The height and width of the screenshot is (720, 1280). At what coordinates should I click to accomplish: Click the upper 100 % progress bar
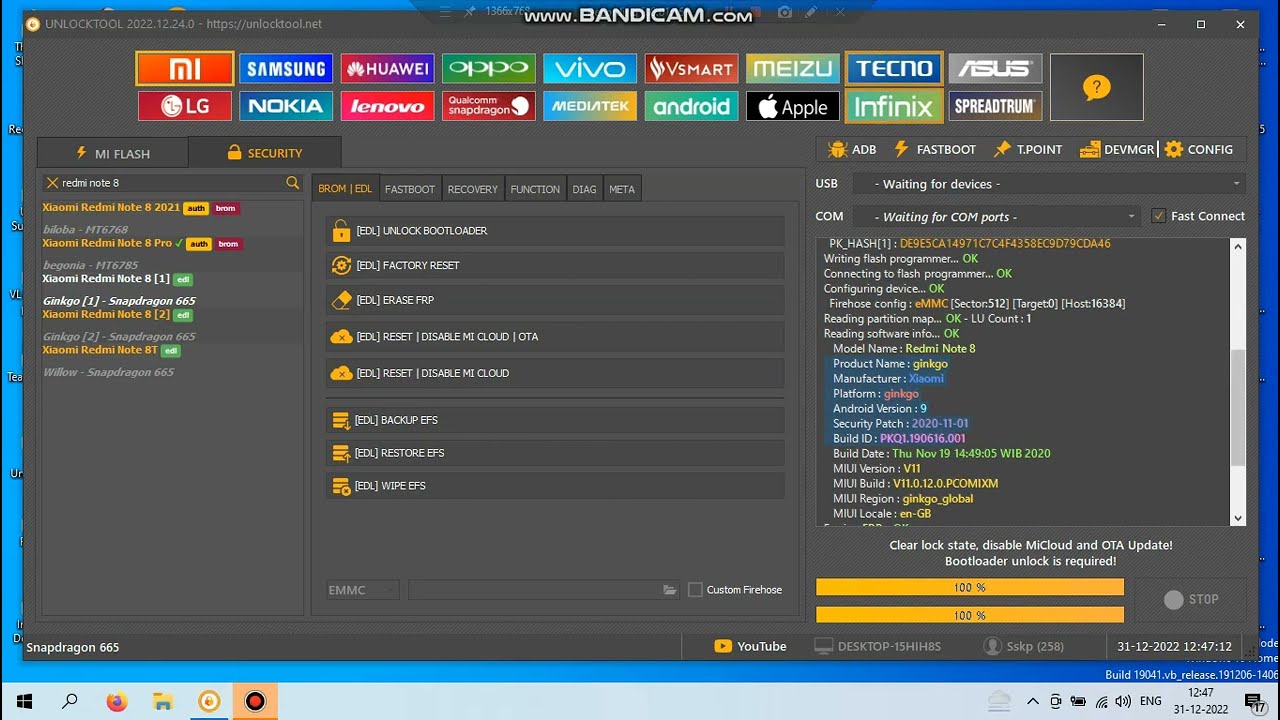969,588
